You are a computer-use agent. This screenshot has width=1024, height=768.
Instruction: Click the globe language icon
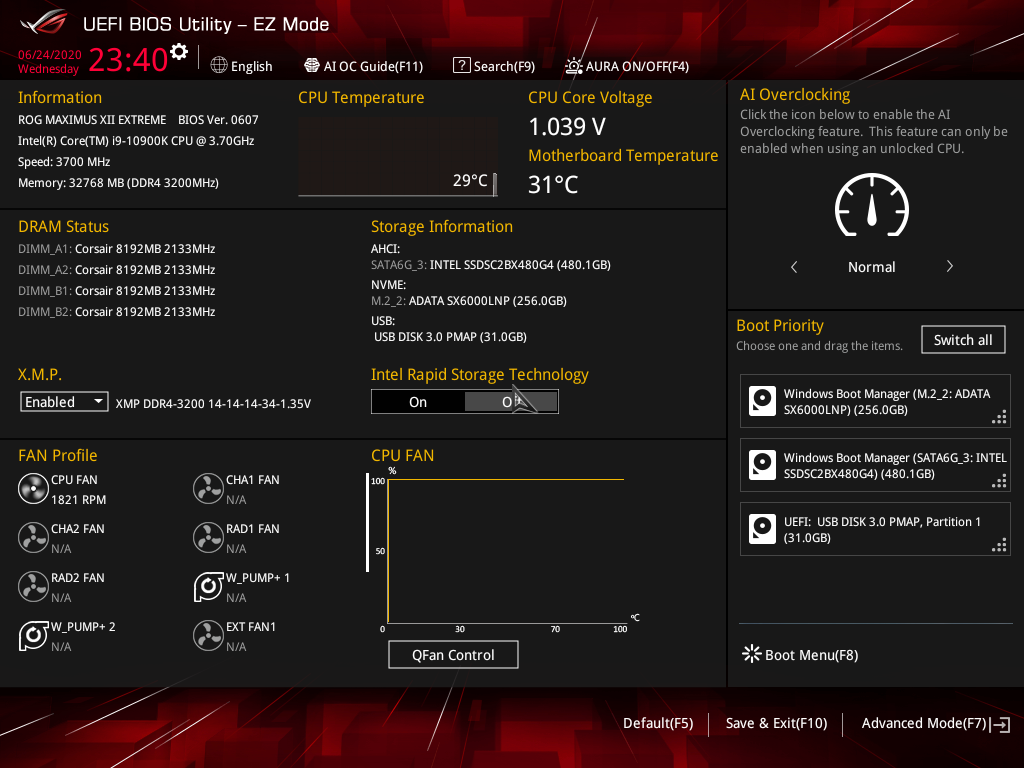(219, 65)
